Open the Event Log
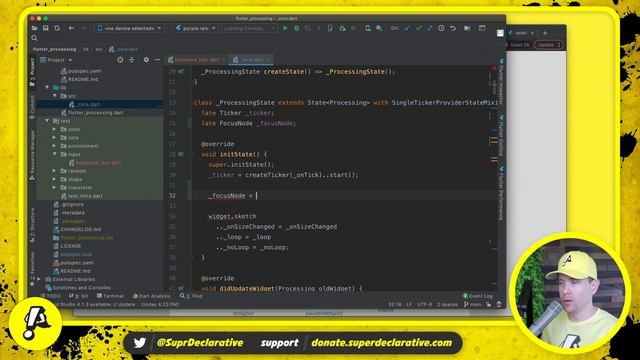 478,296
